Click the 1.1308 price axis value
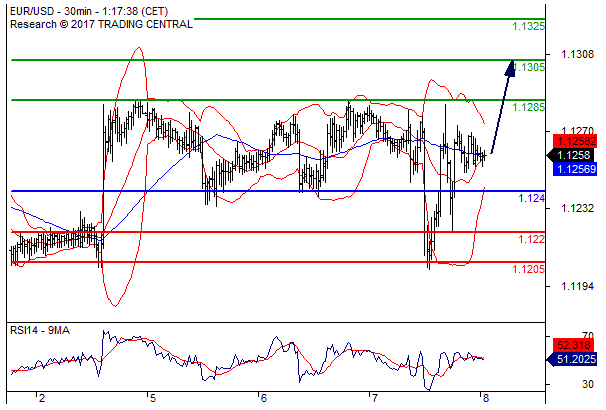 [577, 54]
